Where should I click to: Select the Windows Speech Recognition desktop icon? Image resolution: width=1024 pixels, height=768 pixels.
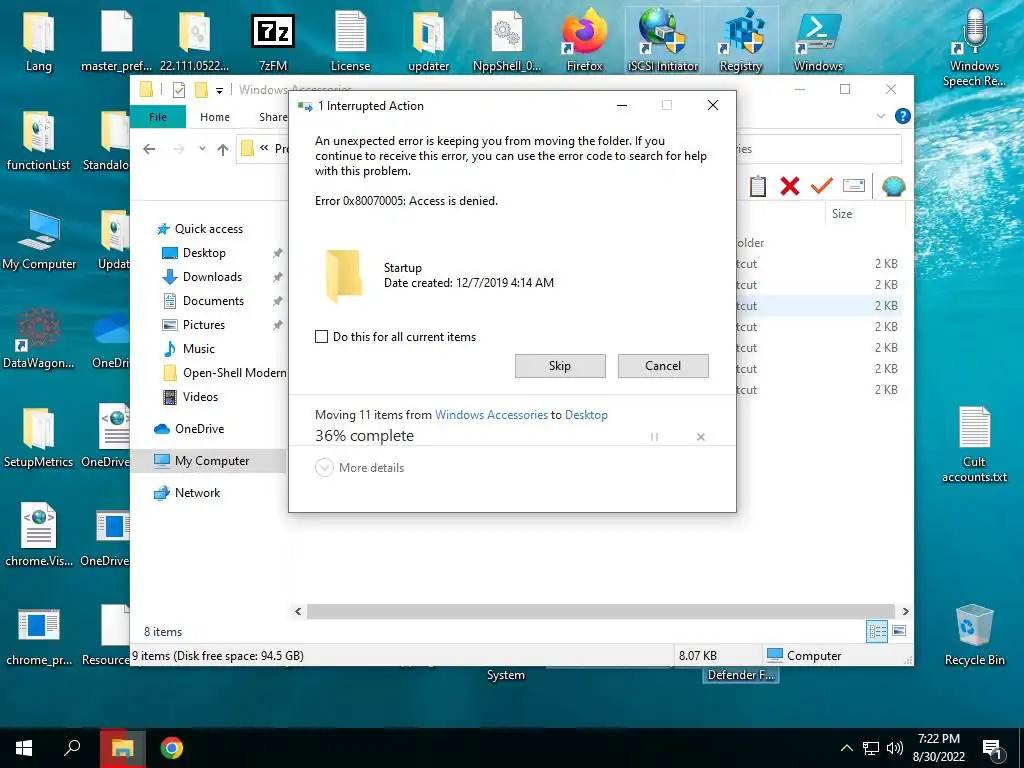[974, 48]
